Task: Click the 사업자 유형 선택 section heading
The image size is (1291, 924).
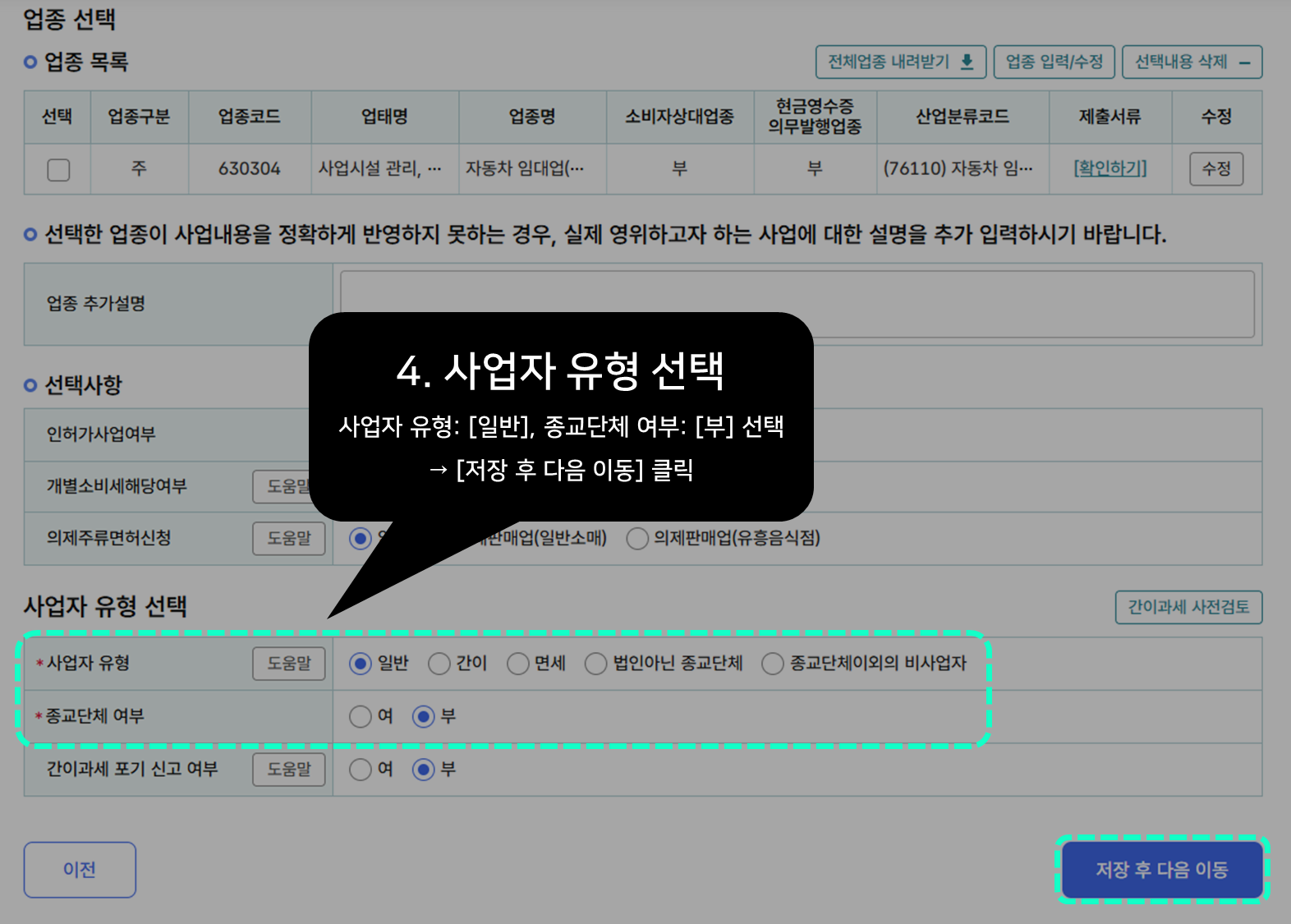Action: 105,606
